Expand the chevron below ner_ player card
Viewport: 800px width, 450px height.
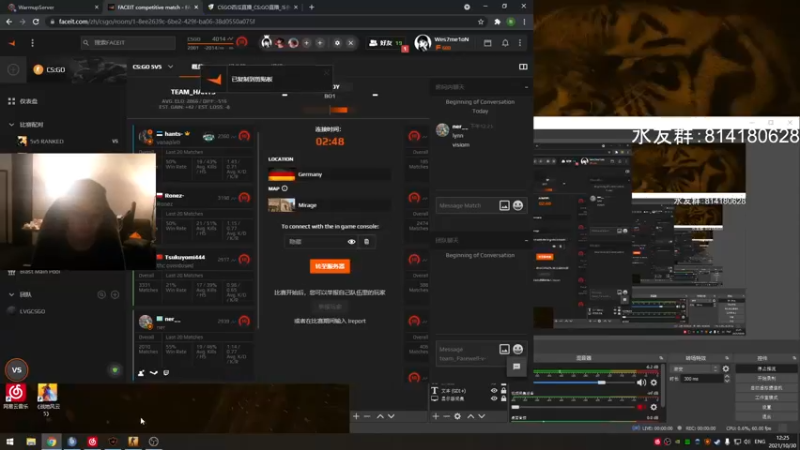154,373
